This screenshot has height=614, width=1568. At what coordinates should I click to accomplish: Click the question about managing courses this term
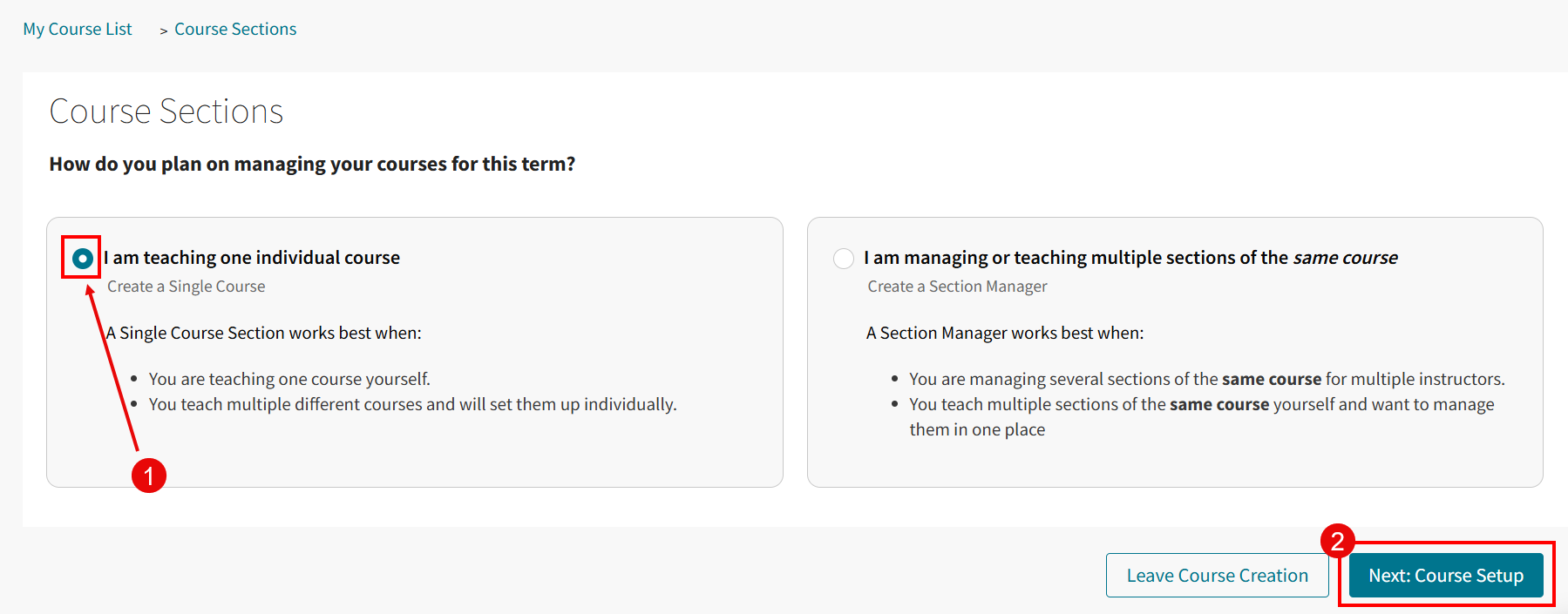click(311, 164)
